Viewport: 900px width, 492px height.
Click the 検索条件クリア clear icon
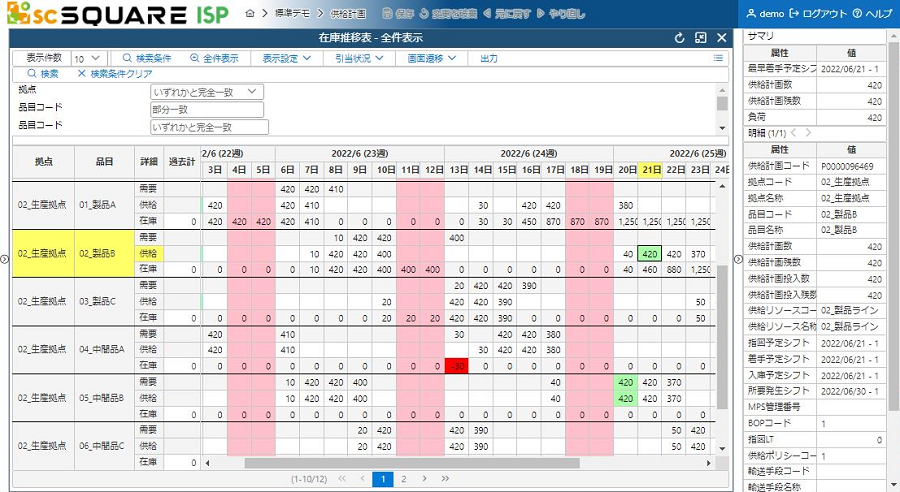click(x=82, y=74)
